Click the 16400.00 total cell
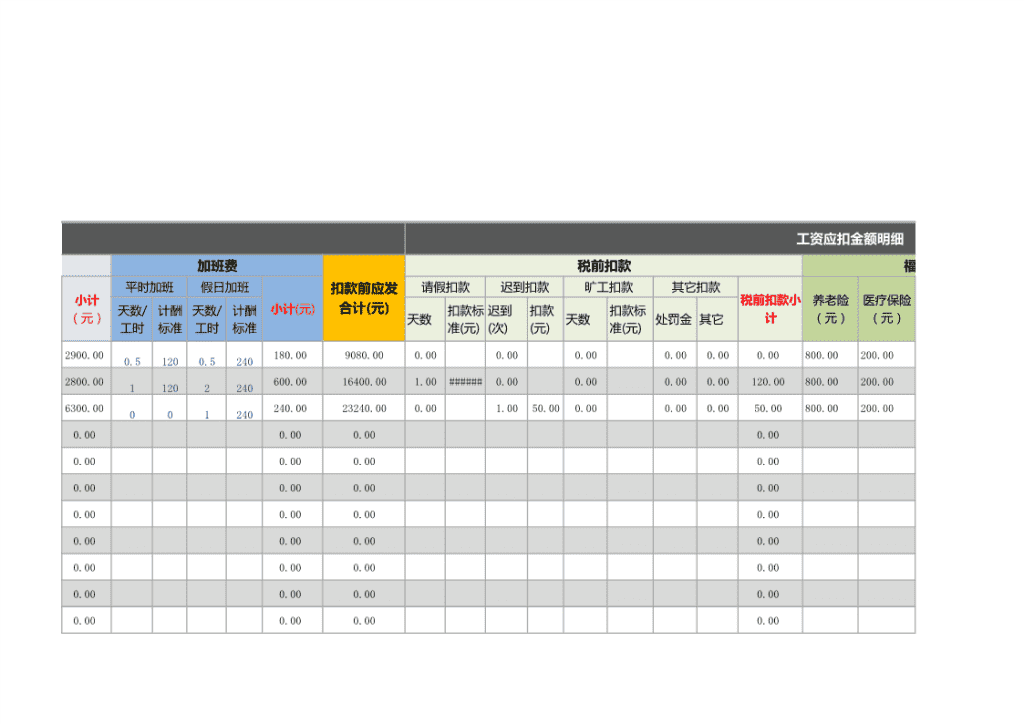The image size is (1024, 724). click(x=364, y=382)
